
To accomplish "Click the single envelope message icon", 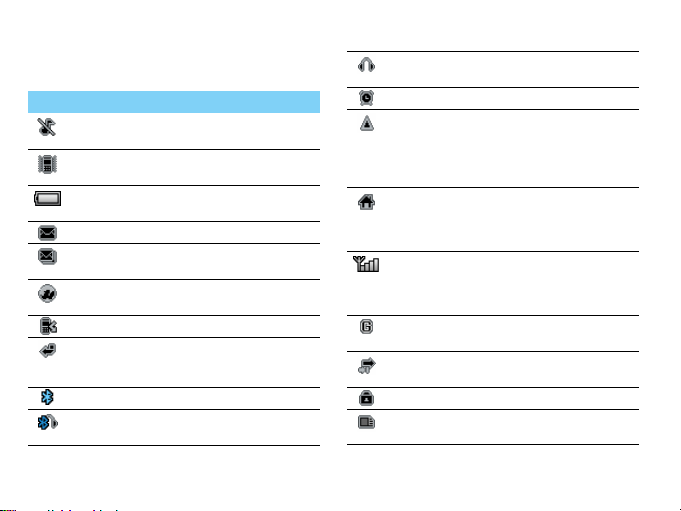I will point(47,233).
